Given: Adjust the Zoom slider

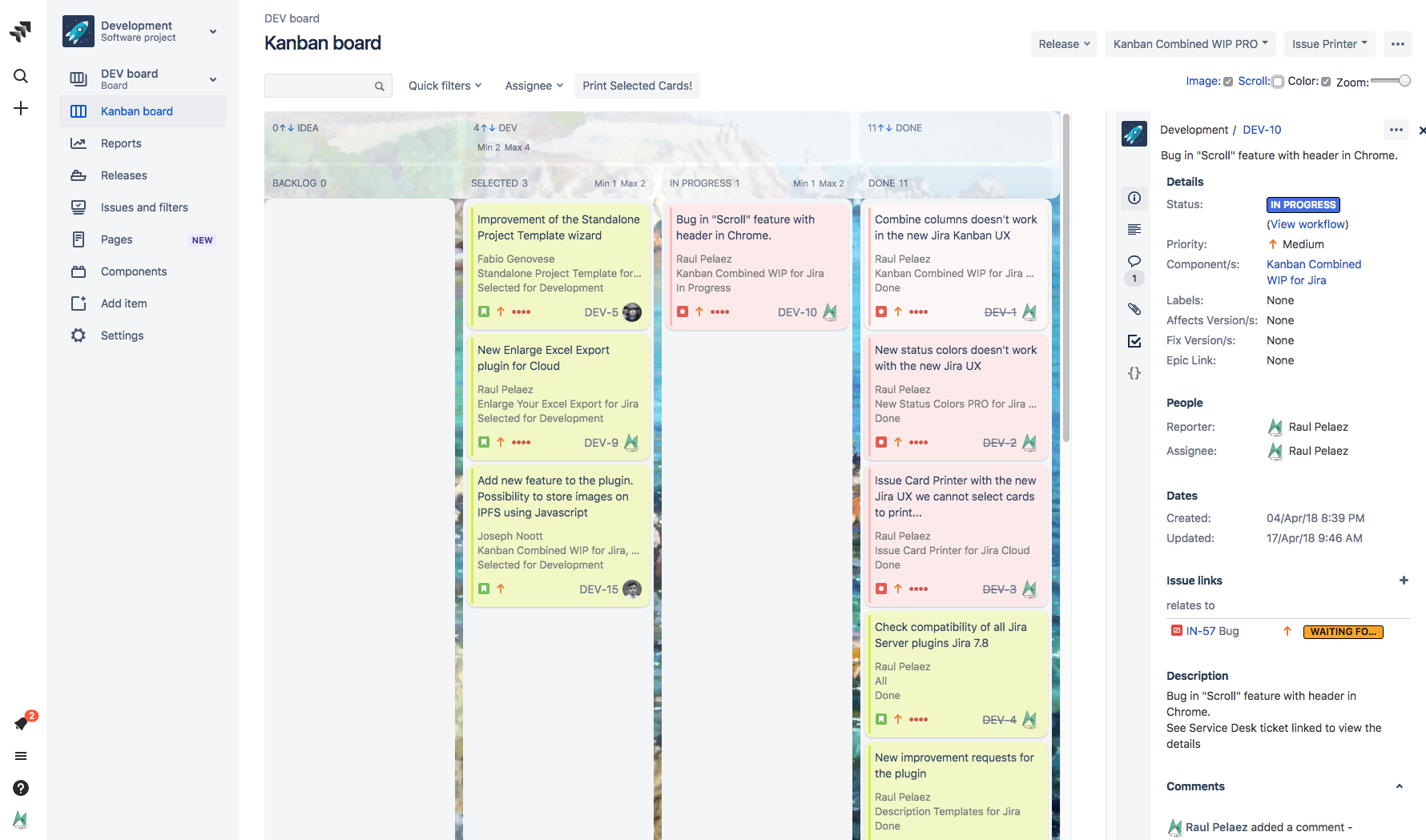Looking at the screenshot, I should click(1404, 81).
